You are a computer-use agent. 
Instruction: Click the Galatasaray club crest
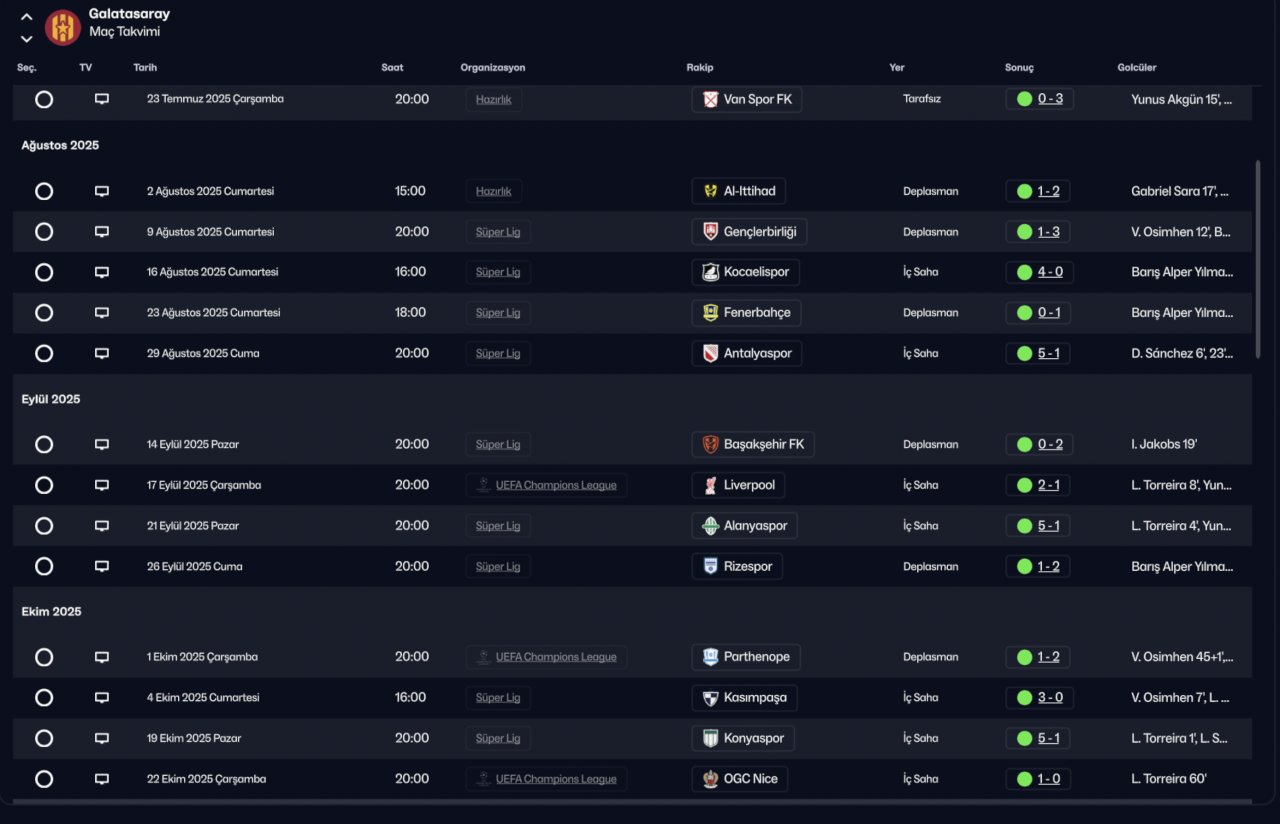click(x=63, y=27)
